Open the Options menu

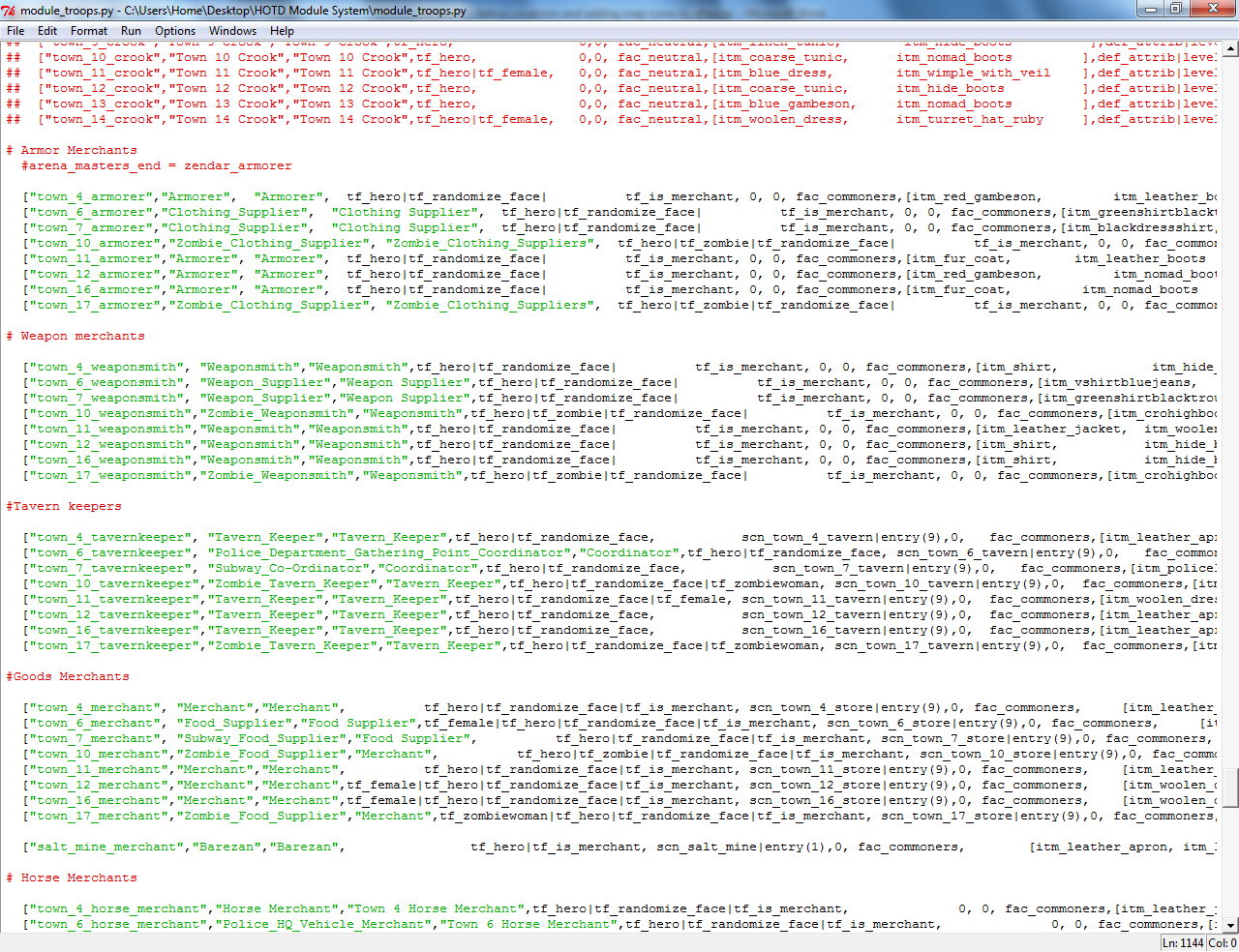point(175,31)
